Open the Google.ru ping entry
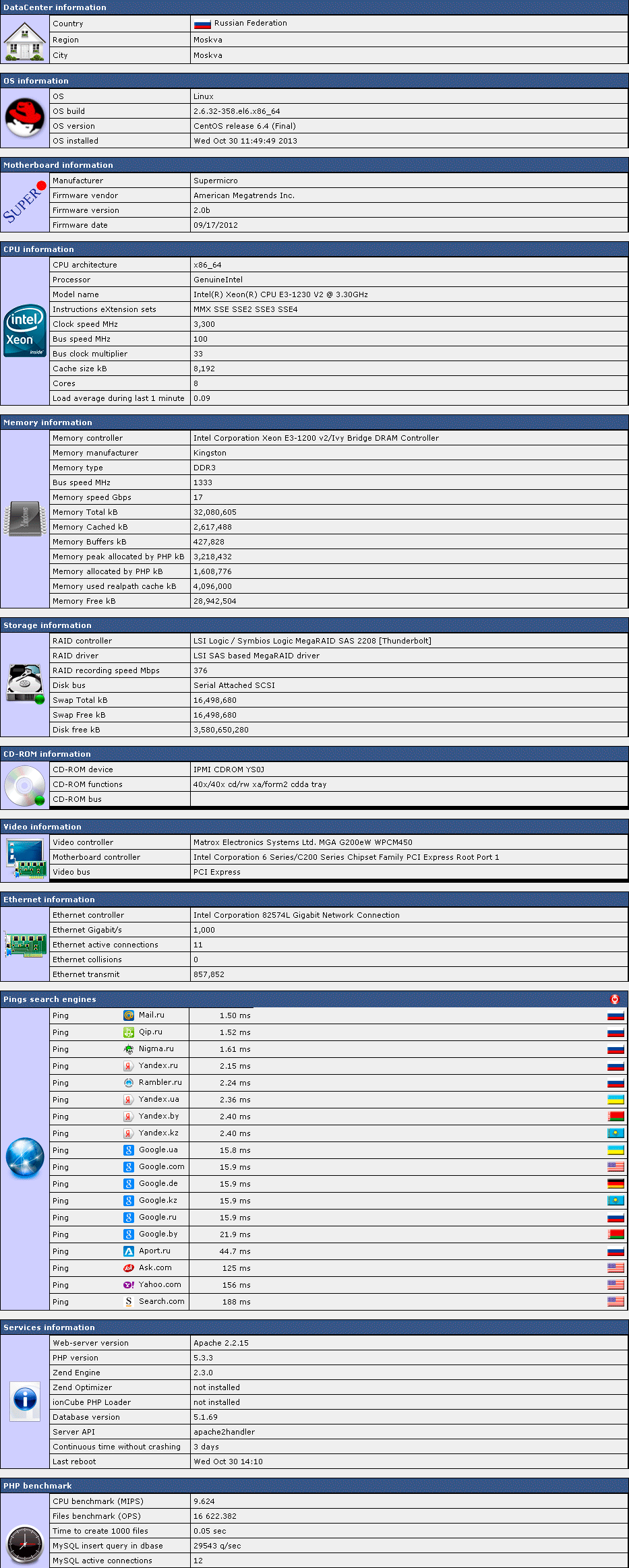Screen dimensions: 629x1568 [158, 1217]
